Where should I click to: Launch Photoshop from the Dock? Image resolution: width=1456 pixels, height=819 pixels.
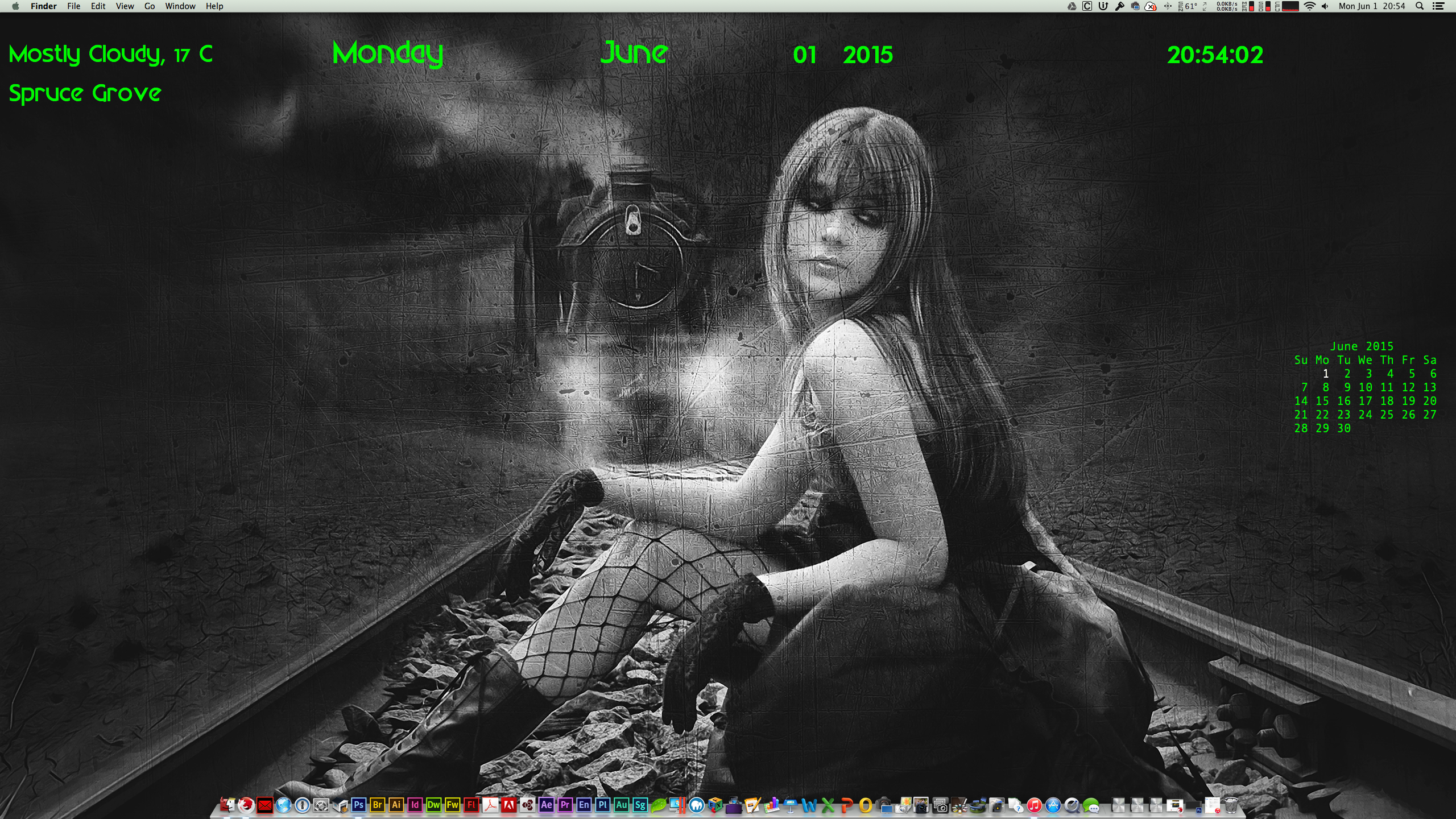[x=358, y=805]
